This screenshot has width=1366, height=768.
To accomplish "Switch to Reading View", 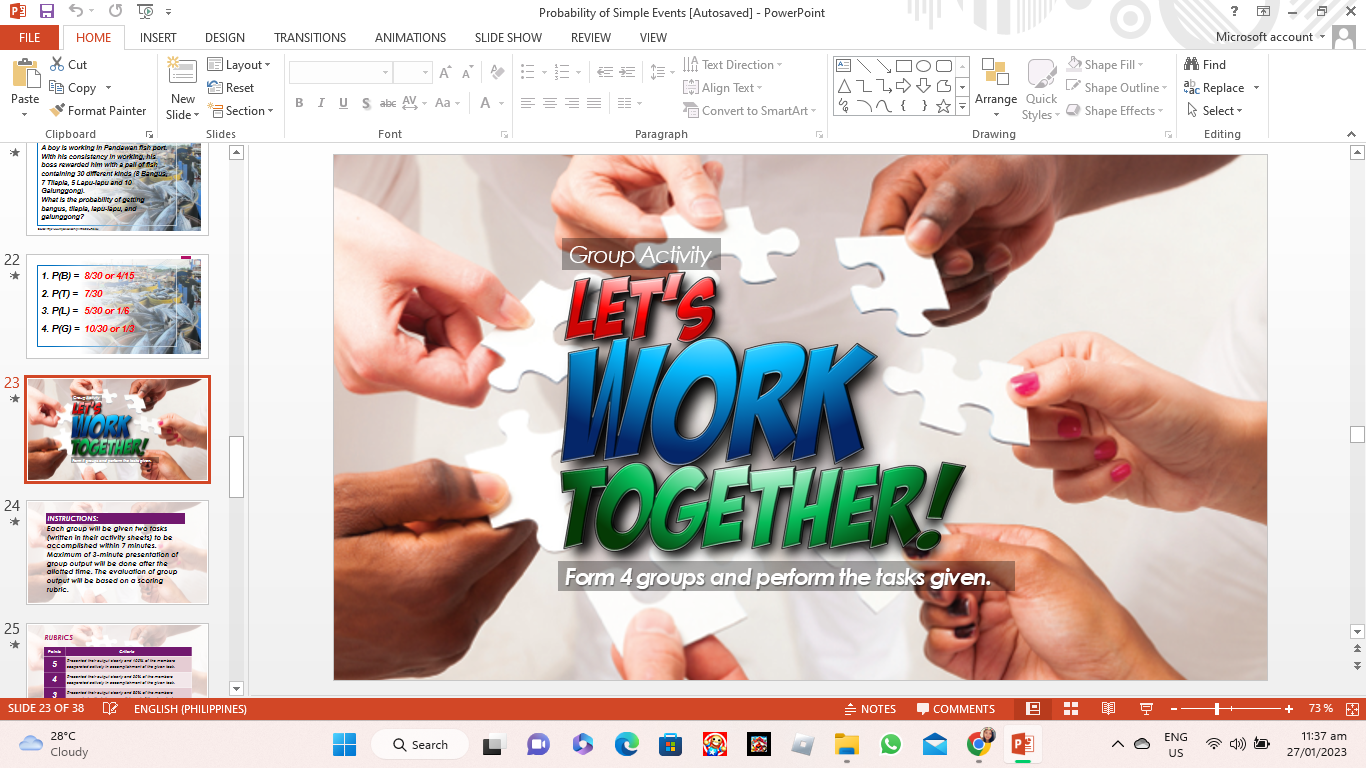I will click(x=1108, y=709).
